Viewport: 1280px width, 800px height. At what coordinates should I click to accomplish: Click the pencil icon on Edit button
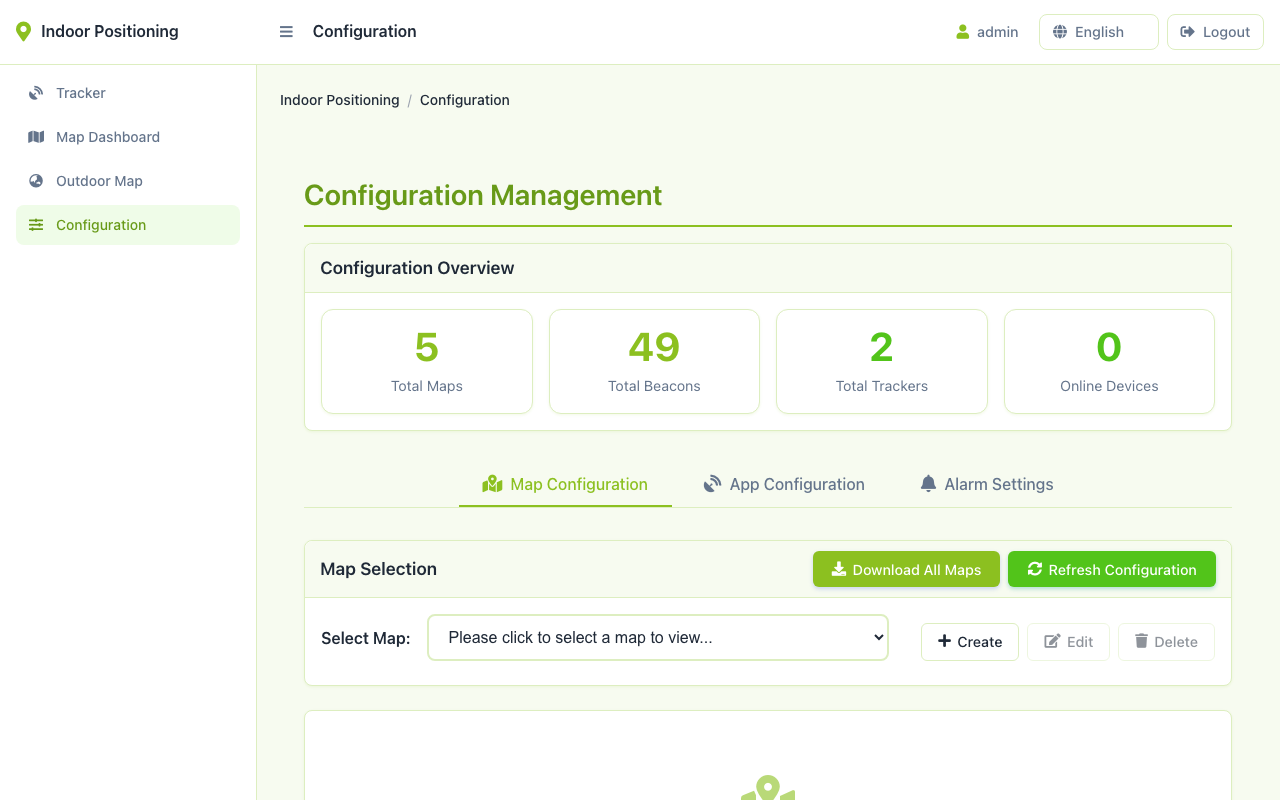click(x=1052, y=642)
